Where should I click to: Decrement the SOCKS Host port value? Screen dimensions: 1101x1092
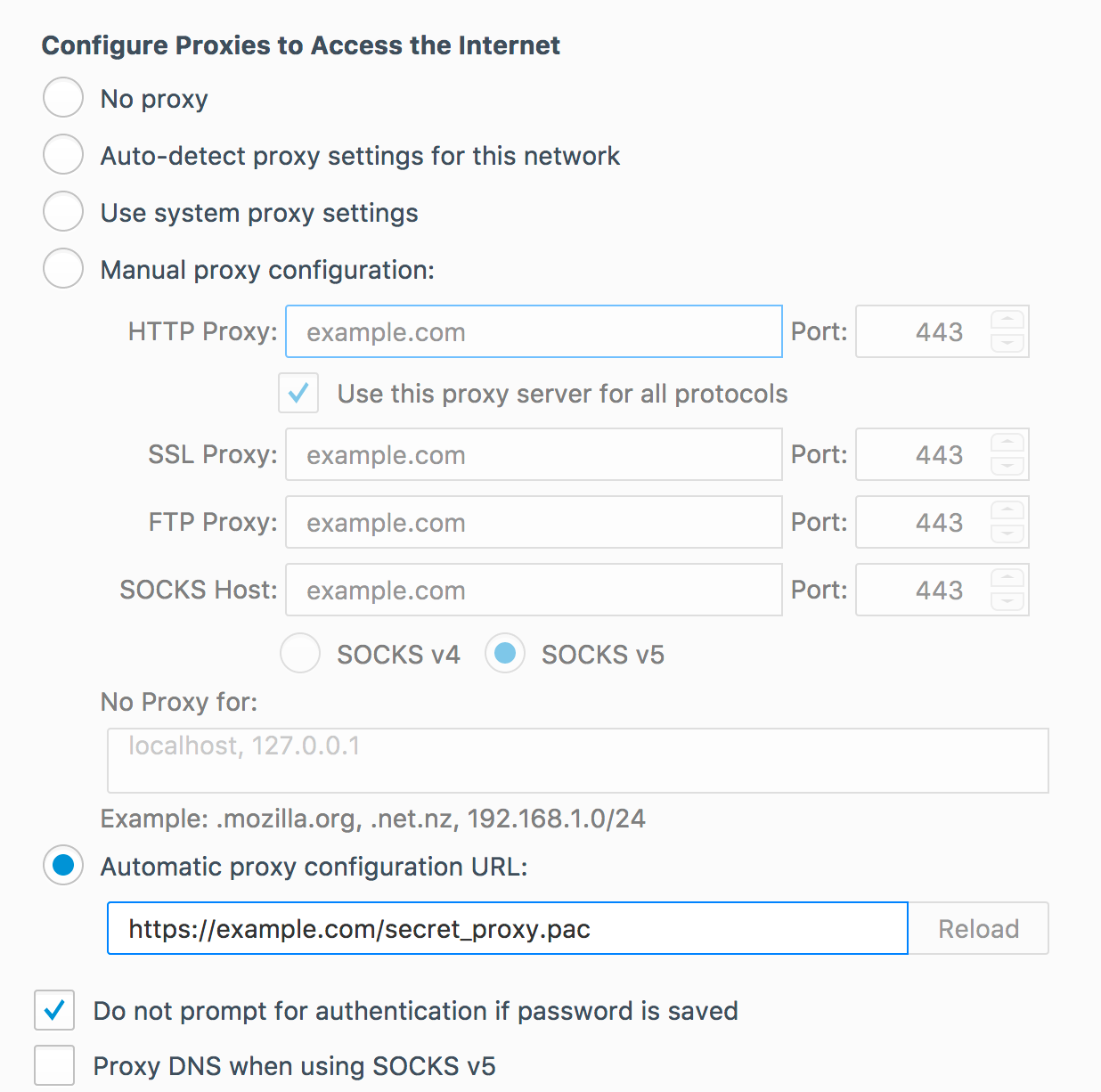[x=1007, y=600]
